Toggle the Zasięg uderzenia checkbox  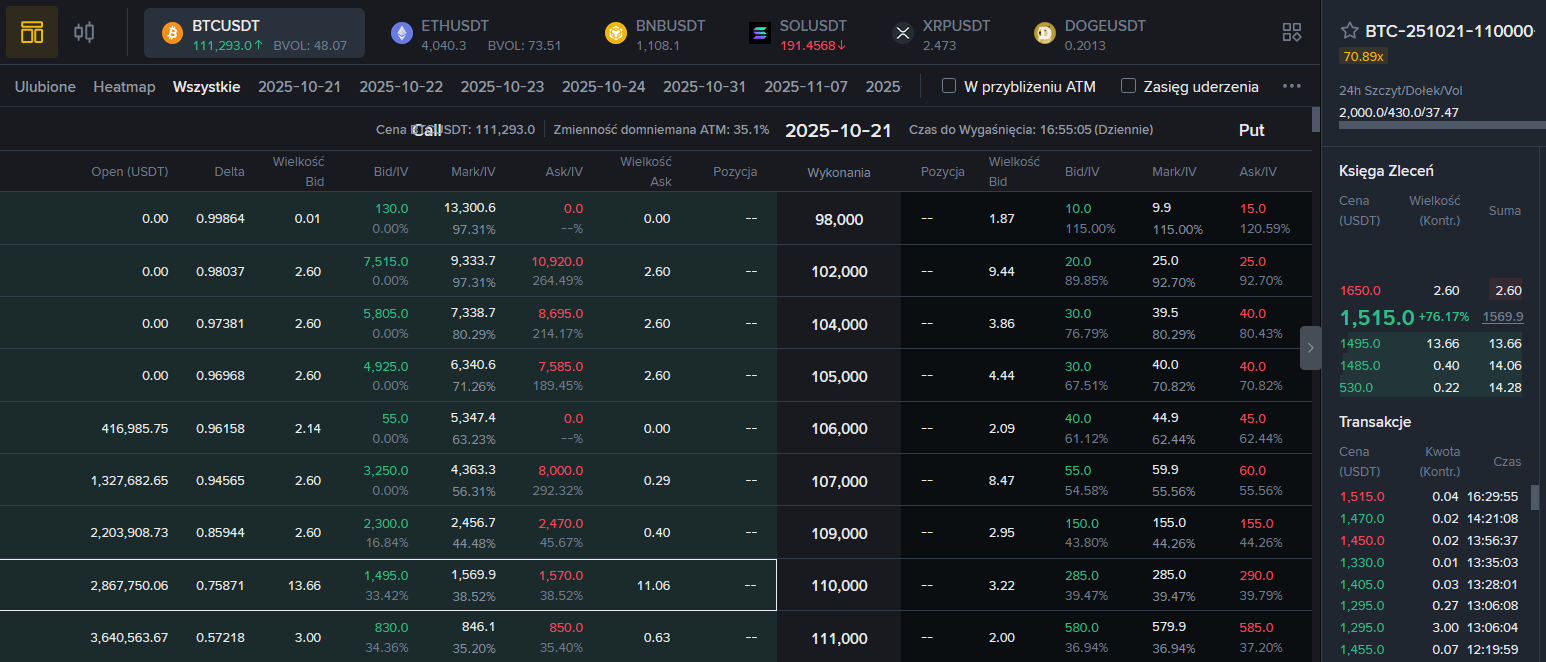coord(1128,87)
